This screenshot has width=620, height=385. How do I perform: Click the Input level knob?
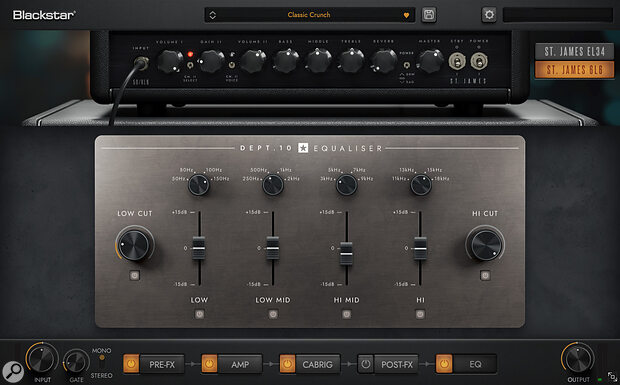42,359
